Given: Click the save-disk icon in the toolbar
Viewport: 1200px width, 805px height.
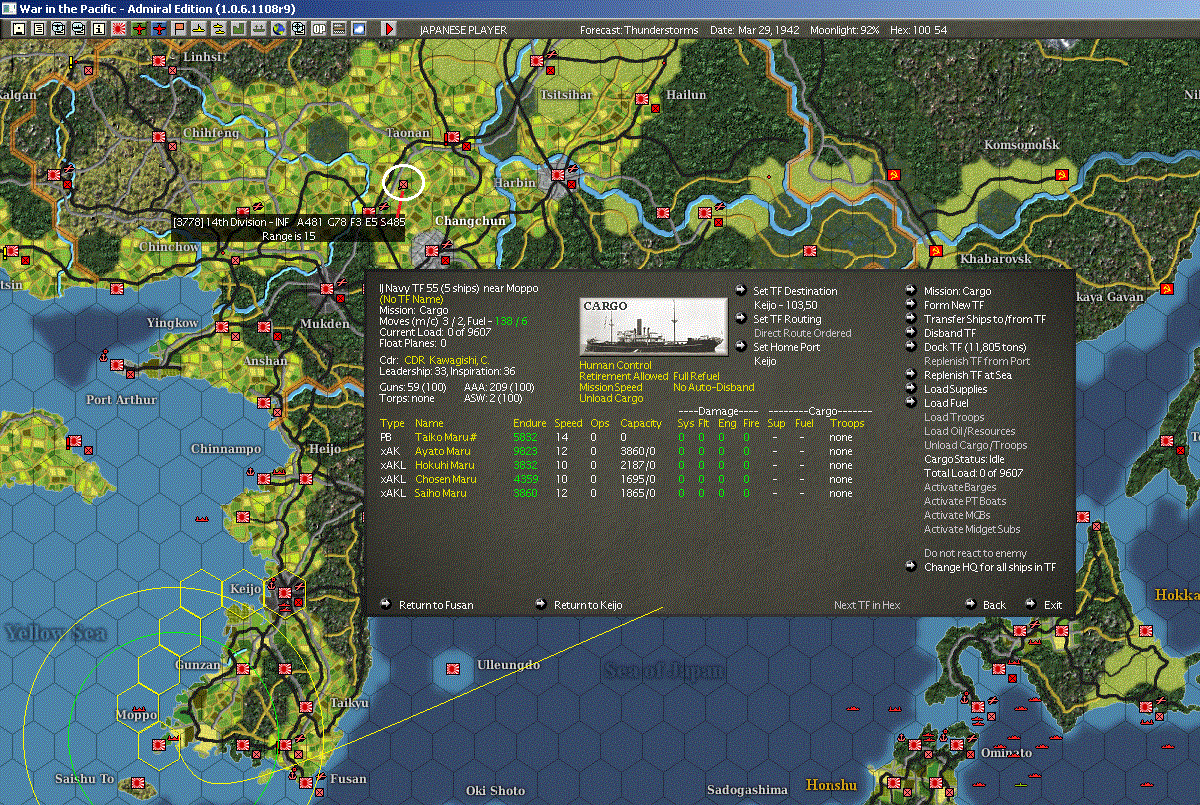Looking at the screenshot, I should tap(19, 29).
